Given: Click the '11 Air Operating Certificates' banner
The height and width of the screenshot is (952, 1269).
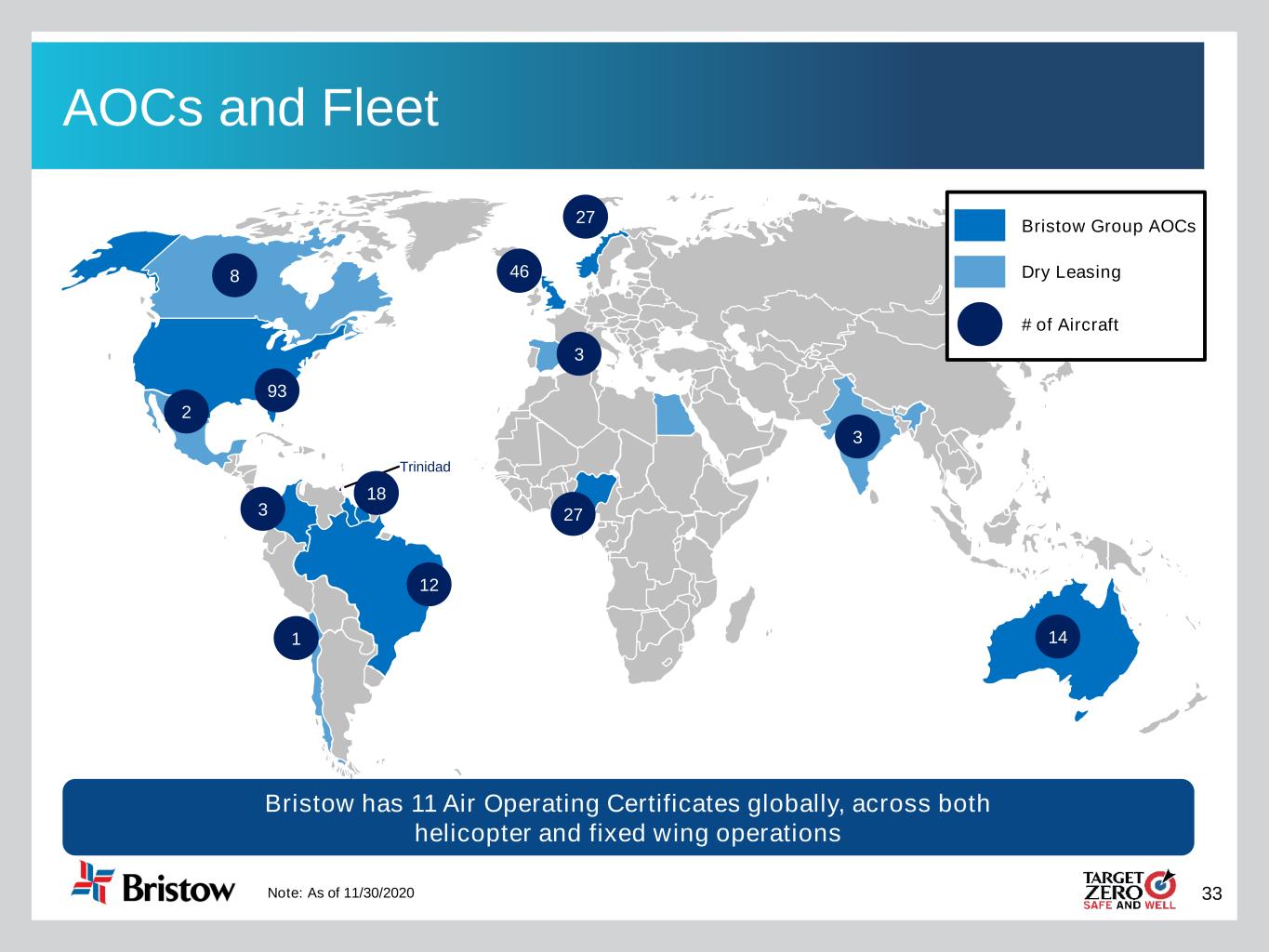Looking at the screenshot, I should coord(628,817).
